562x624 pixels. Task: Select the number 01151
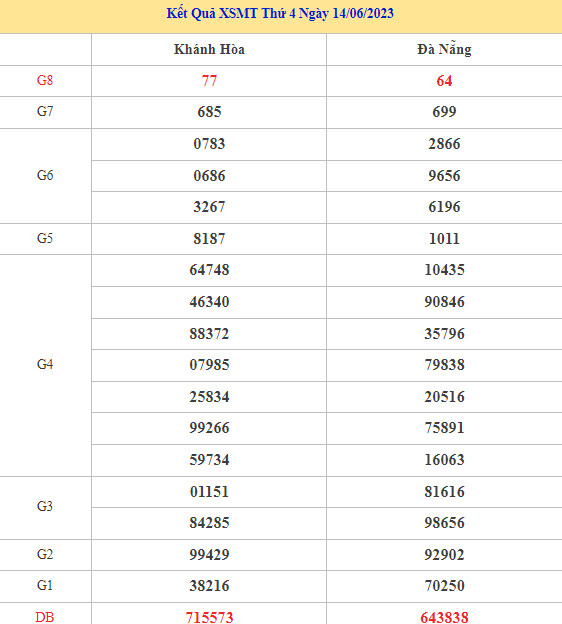click(x=209, y=492)
